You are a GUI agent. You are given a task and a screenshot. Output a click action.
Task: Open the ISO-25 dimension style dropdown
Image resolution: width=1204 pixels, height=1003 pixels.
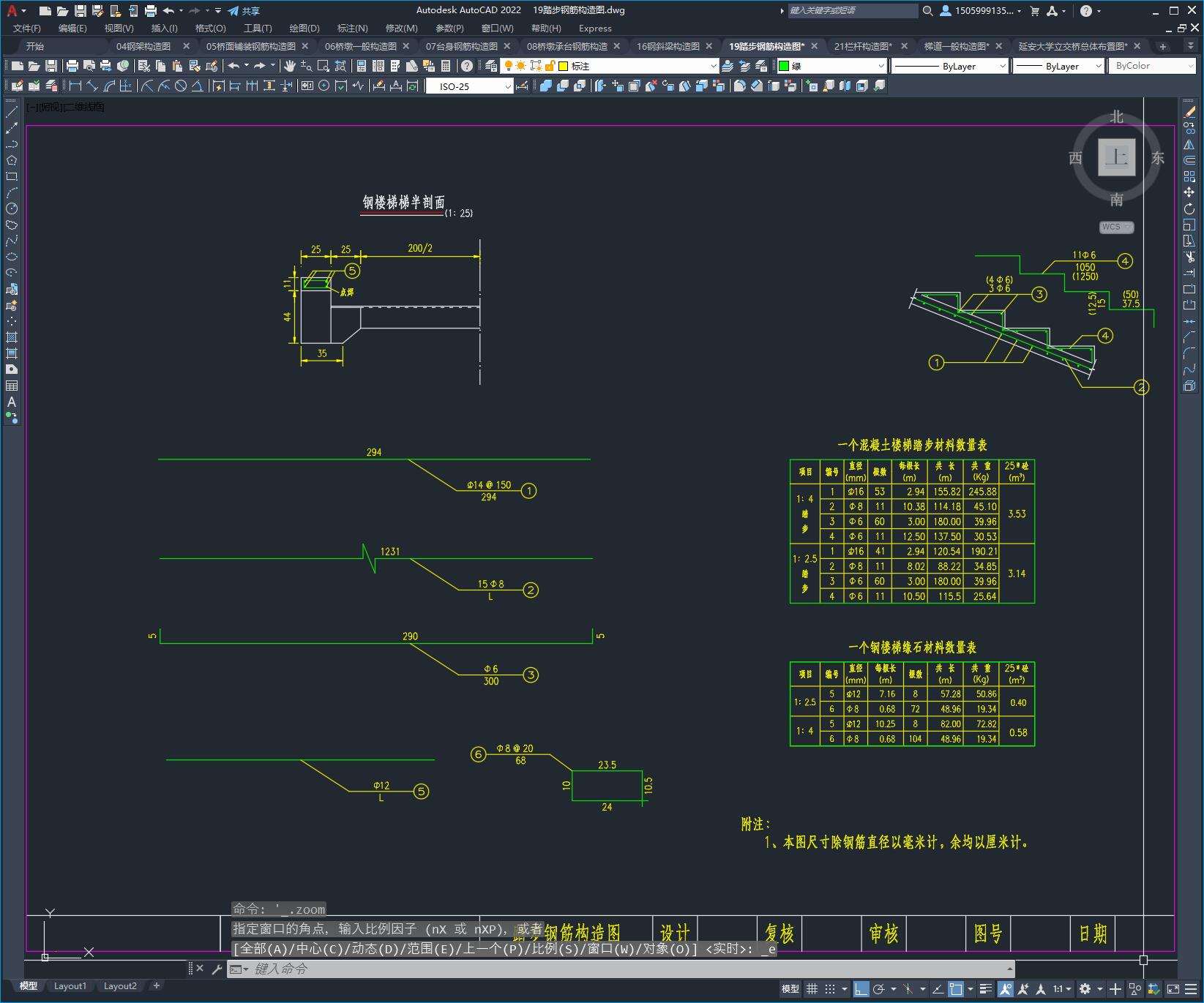pos(469,86)
